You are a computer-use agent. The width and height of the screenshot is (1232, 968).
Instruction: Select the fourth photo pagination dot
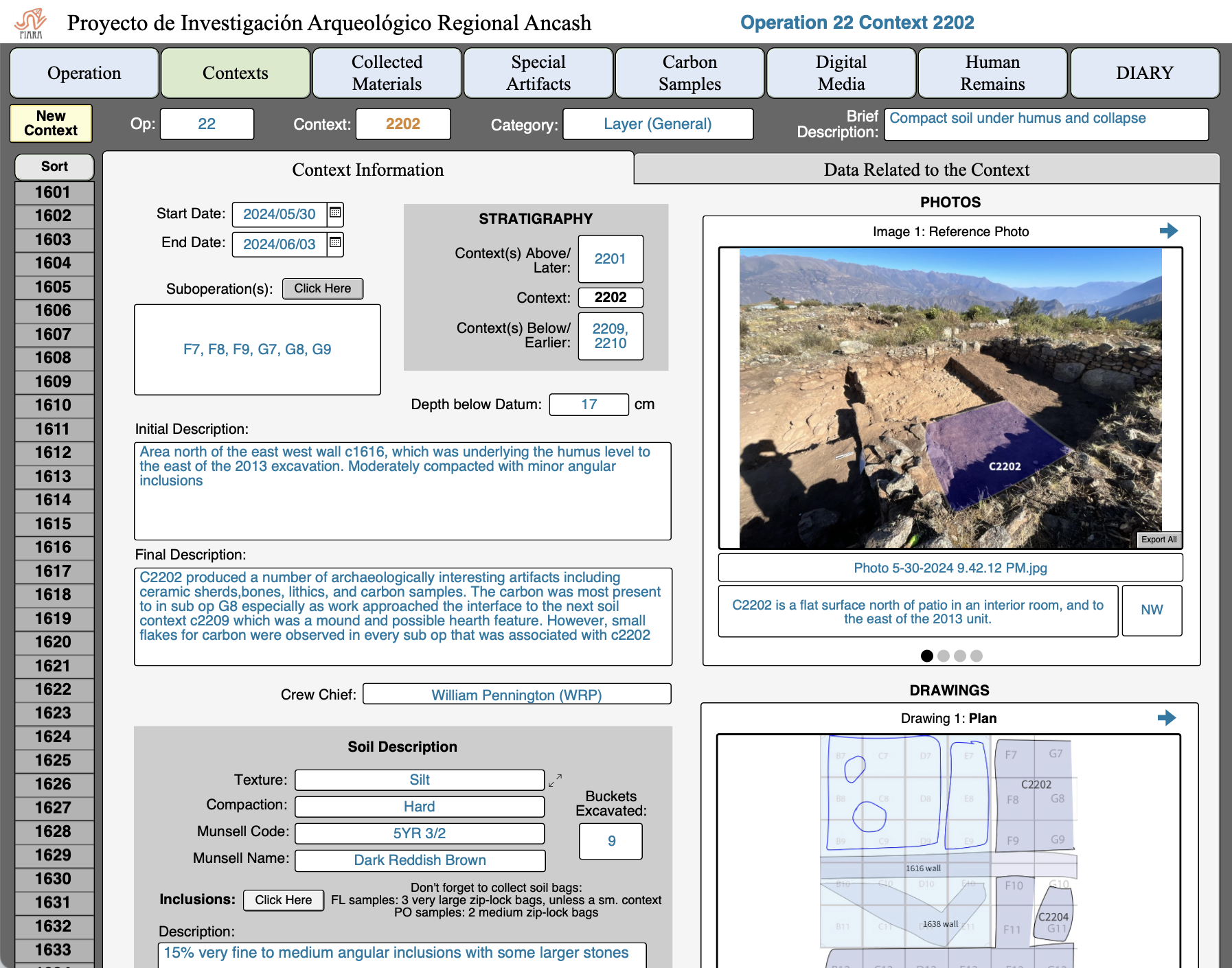977,656
